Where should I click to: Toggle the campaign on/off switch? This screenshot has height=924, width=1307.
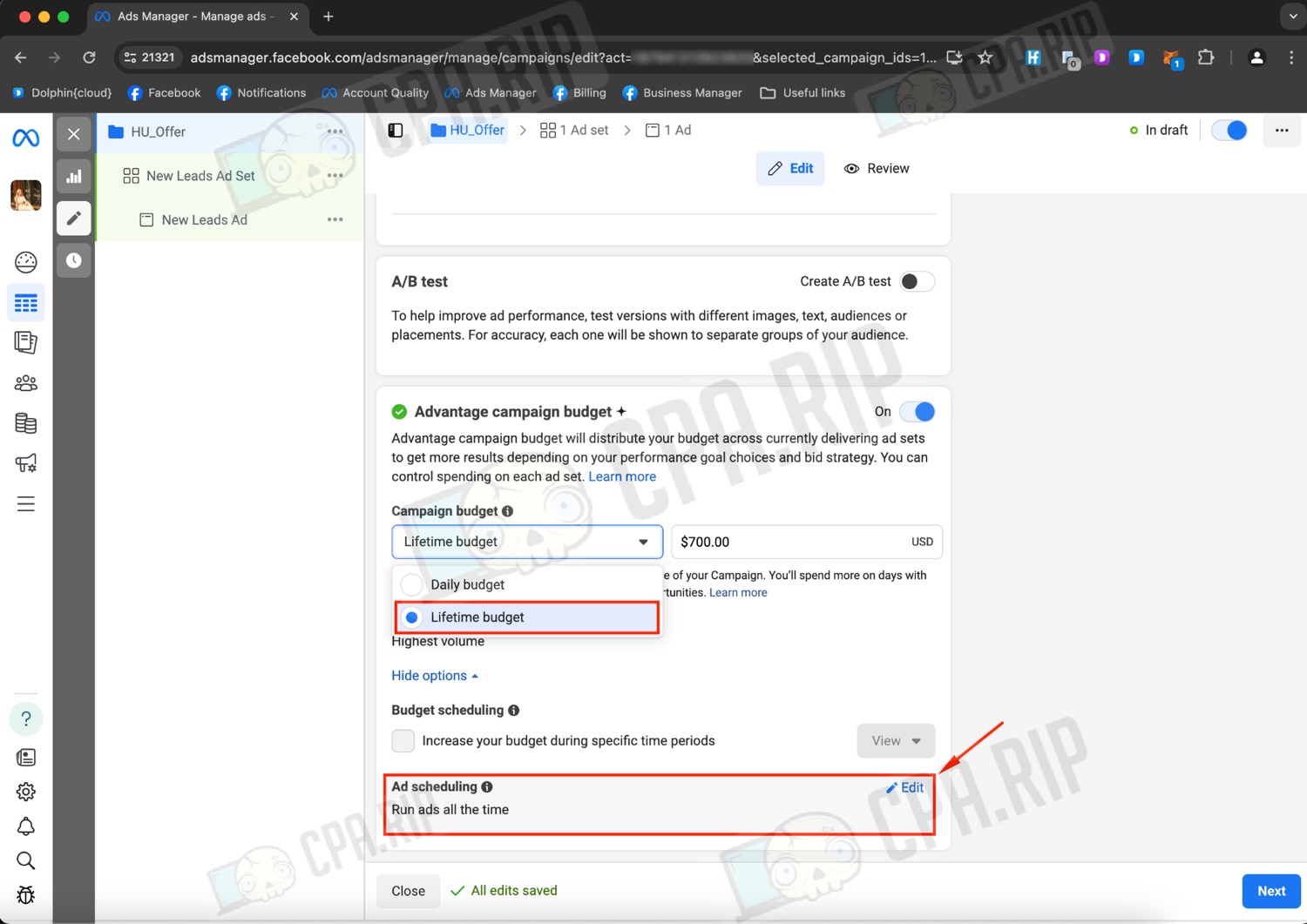pos(1229,131)
